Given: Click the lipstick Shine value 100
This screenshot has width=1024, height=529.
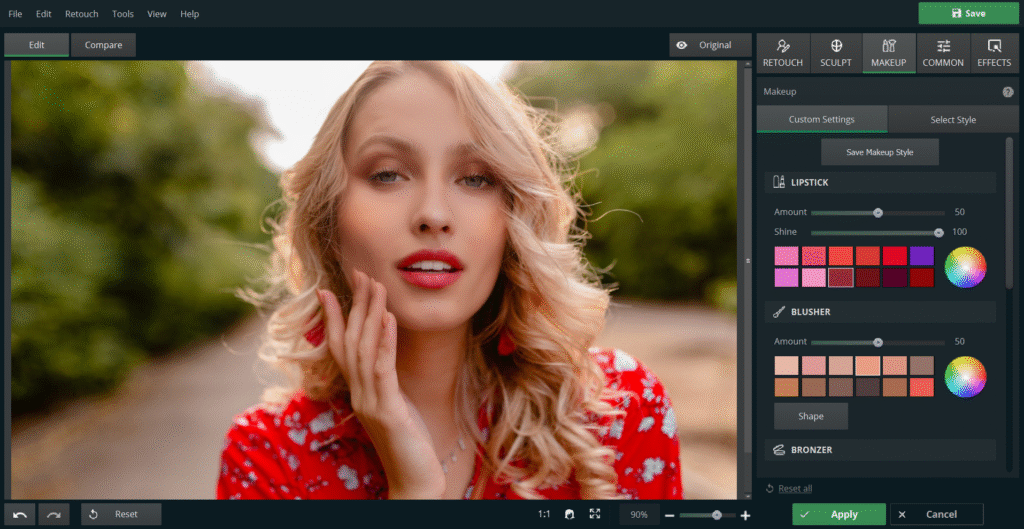Looking at the screenshot, I should [x=959, y=232].
